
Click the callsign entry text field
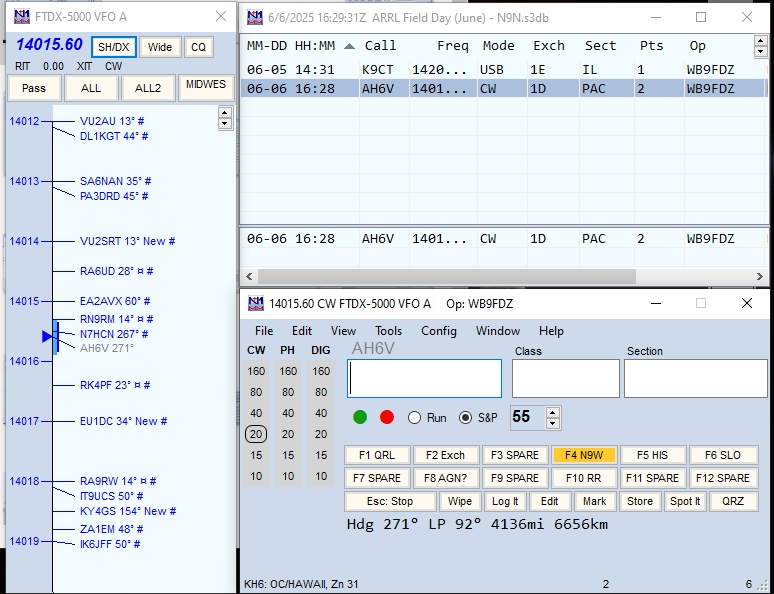(424, 379)
